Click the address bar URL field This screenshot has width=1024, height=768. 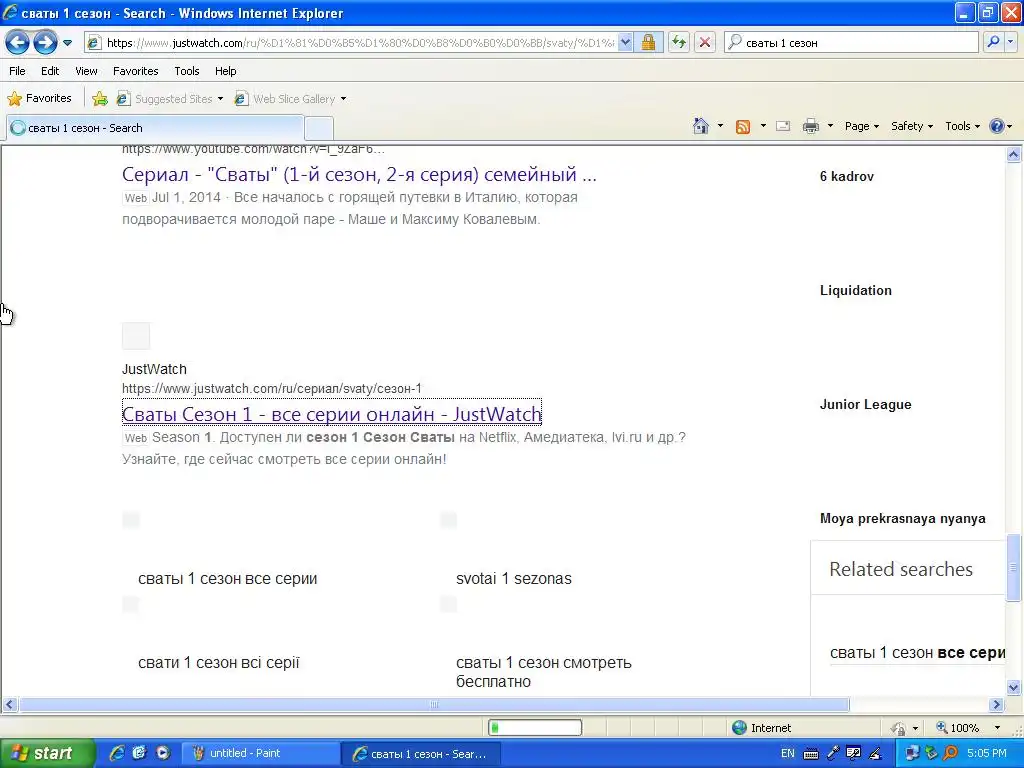[x=358, y=43]
